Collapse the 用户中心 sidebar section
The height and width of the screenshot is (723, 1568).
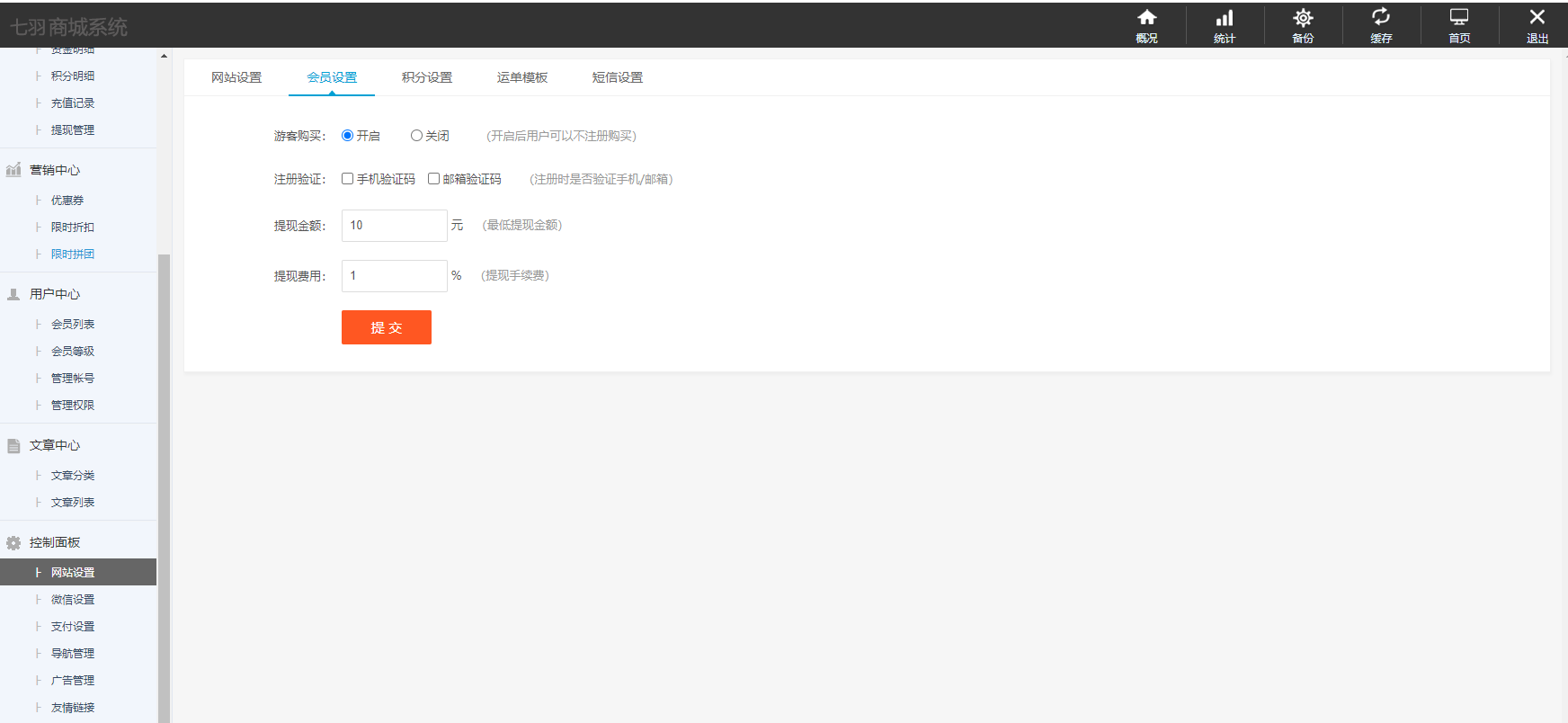point(55,294)
